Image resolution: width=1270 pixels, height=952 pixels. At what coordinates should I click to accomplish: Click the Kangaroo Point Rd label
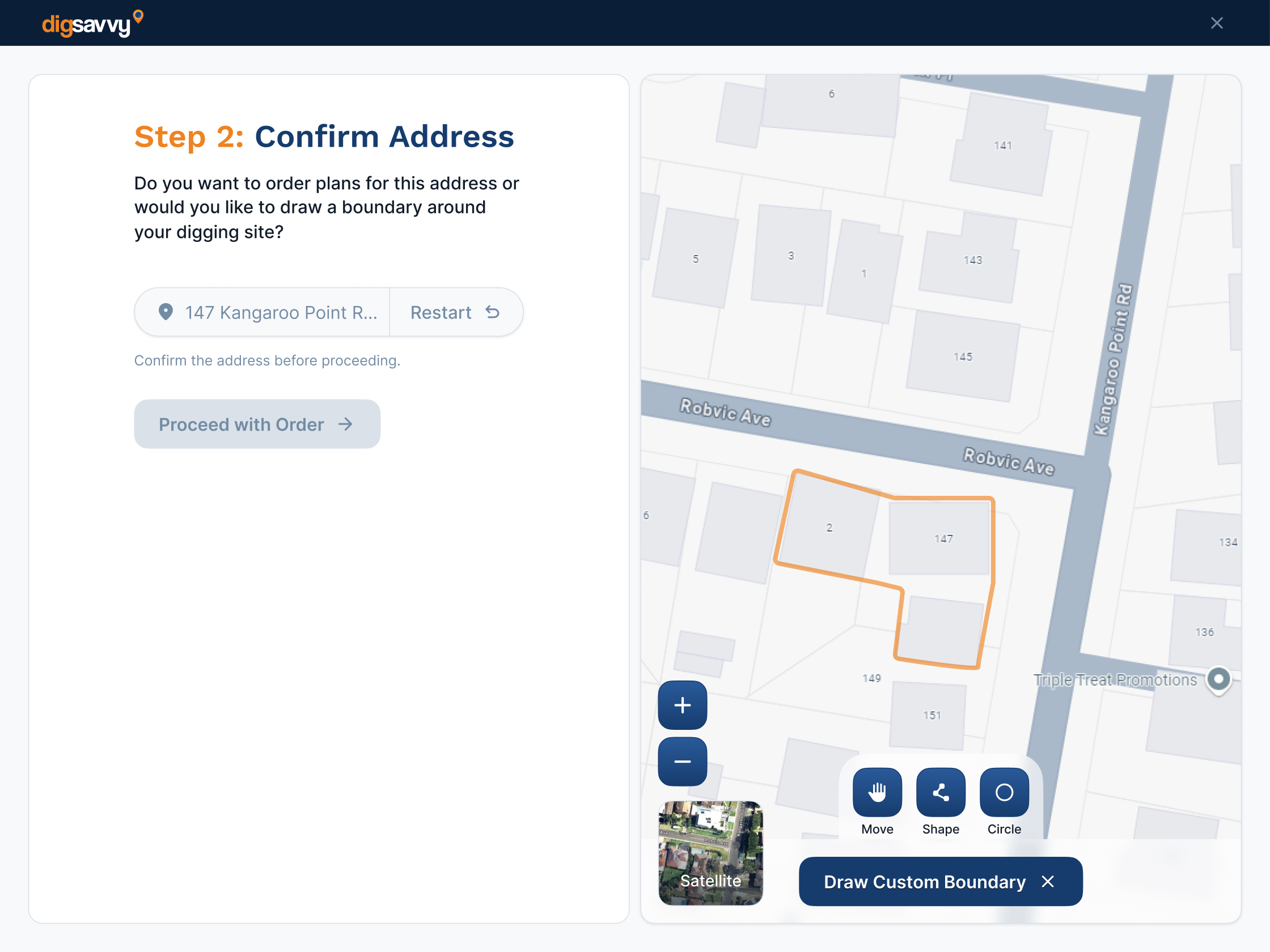1113,360
